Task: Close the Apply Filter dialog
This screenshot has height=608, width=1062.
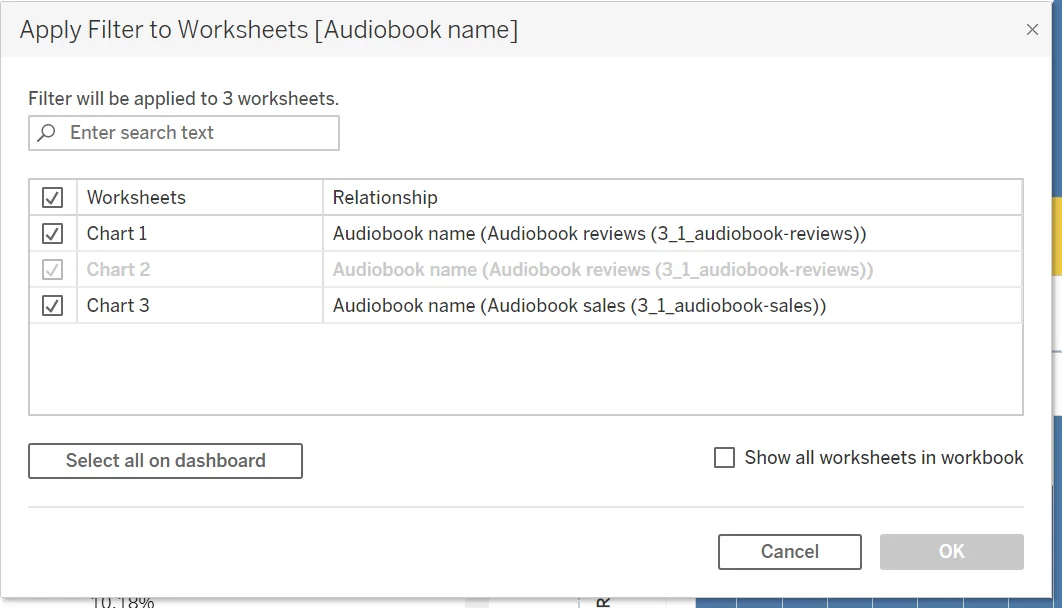Action: [x=1032, y=30]
